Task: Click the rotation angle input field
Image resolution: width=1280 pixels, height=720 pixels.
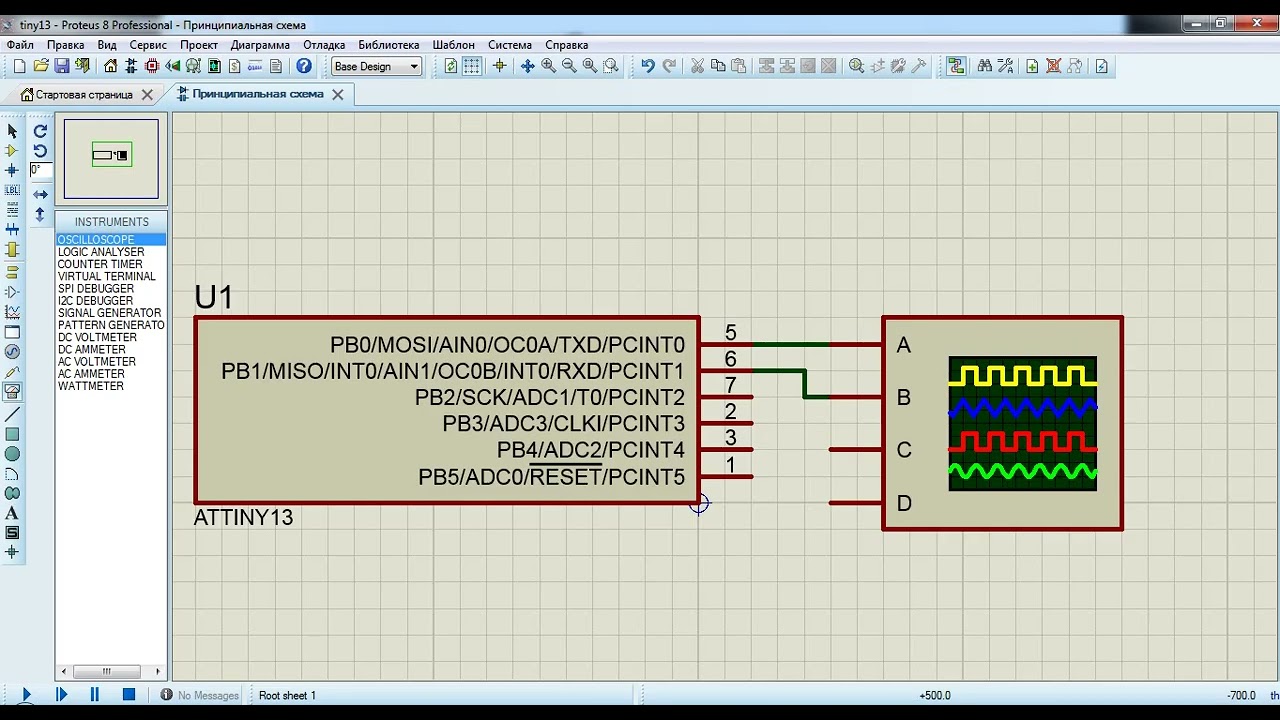Action: (x=41, y=170)
